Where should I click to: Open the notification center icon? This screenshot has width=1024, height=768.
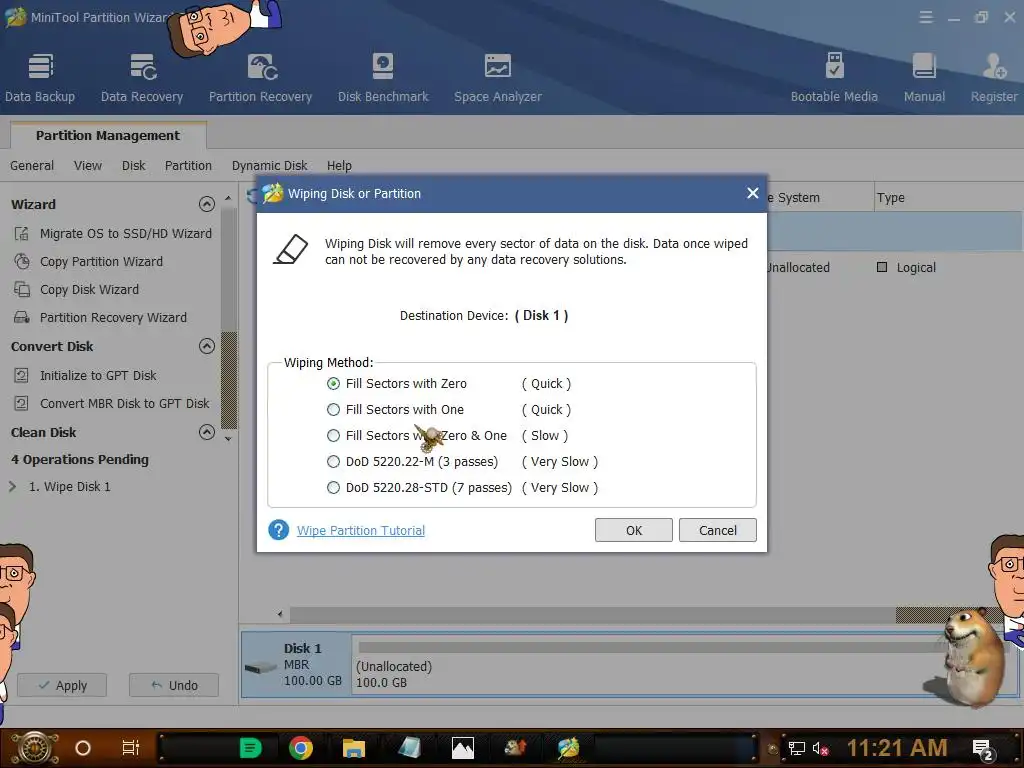tap(982, 750)
